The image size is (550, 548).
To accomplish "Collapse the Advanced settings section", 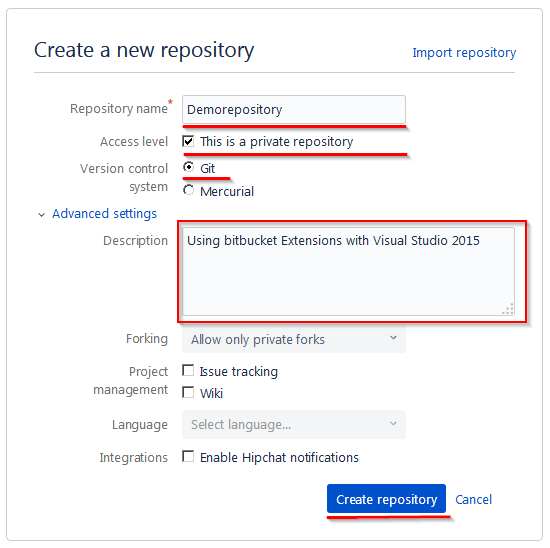I will pyautogui.click(x=104, y=214).
